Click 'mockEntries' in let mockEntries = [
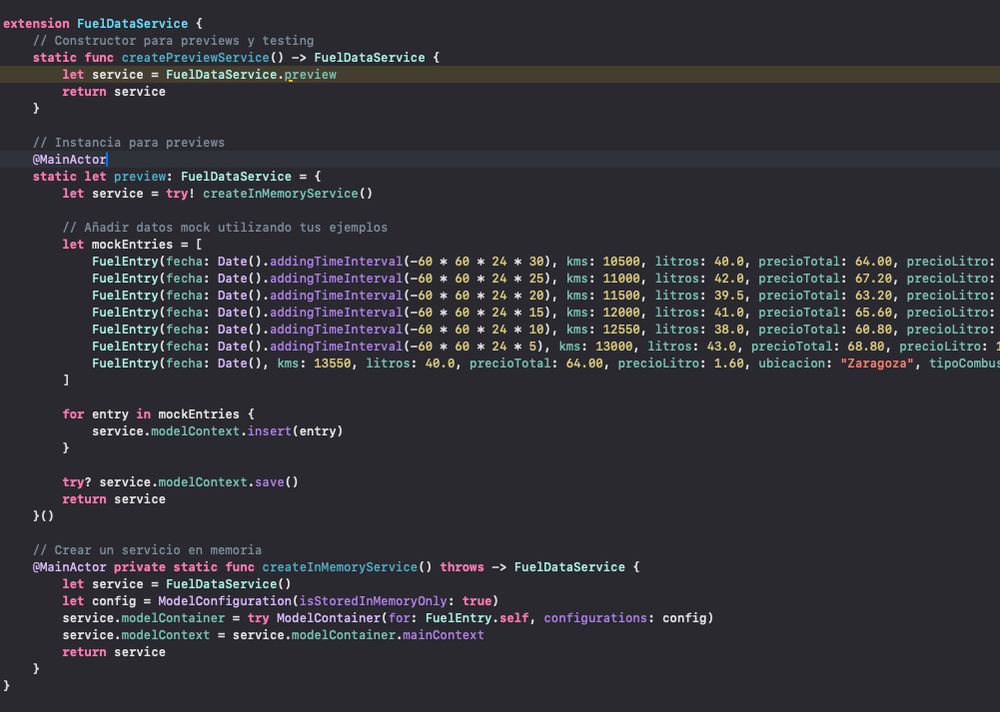 pyautogui.click(x=132, y=244)
